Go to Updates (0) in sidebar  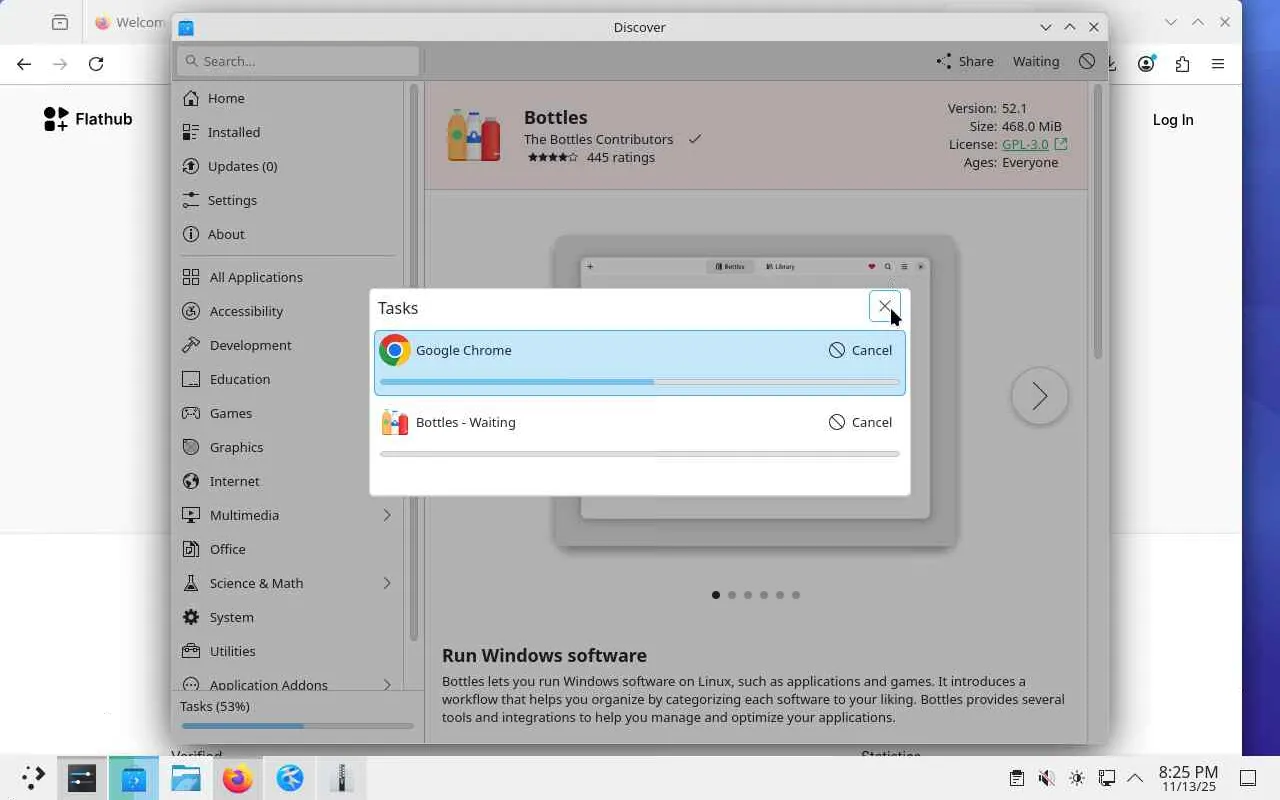pos(290,166)
